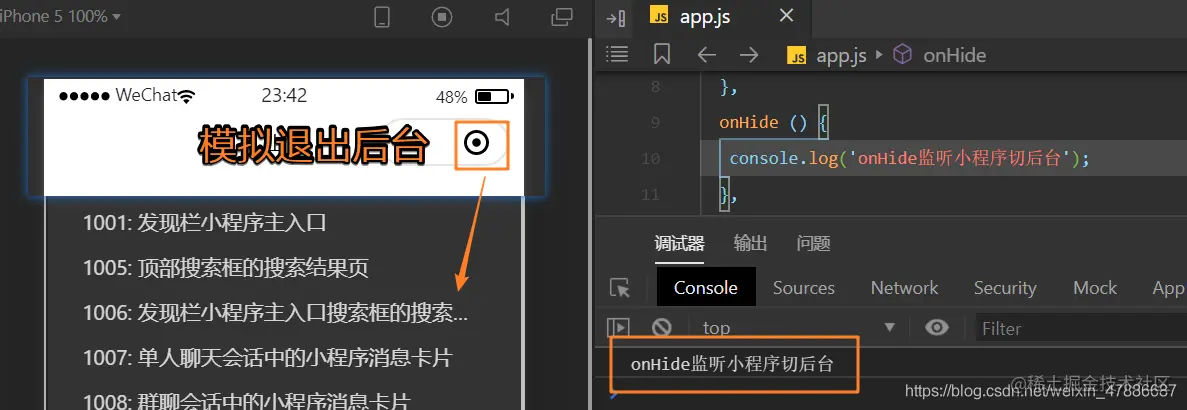Click the bookmark icon in editor toolbar
This screenshot has width=1187, height=410.
click(x=662, y=54)
